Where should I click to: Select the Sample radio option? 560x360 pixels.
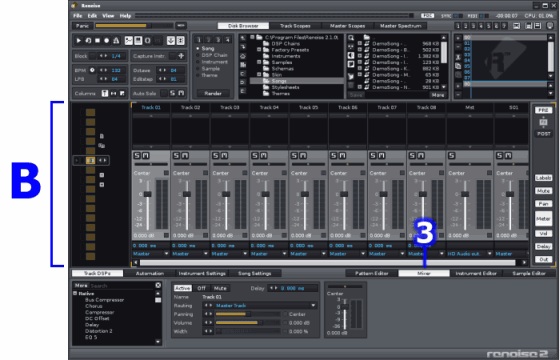coord(198,69)
